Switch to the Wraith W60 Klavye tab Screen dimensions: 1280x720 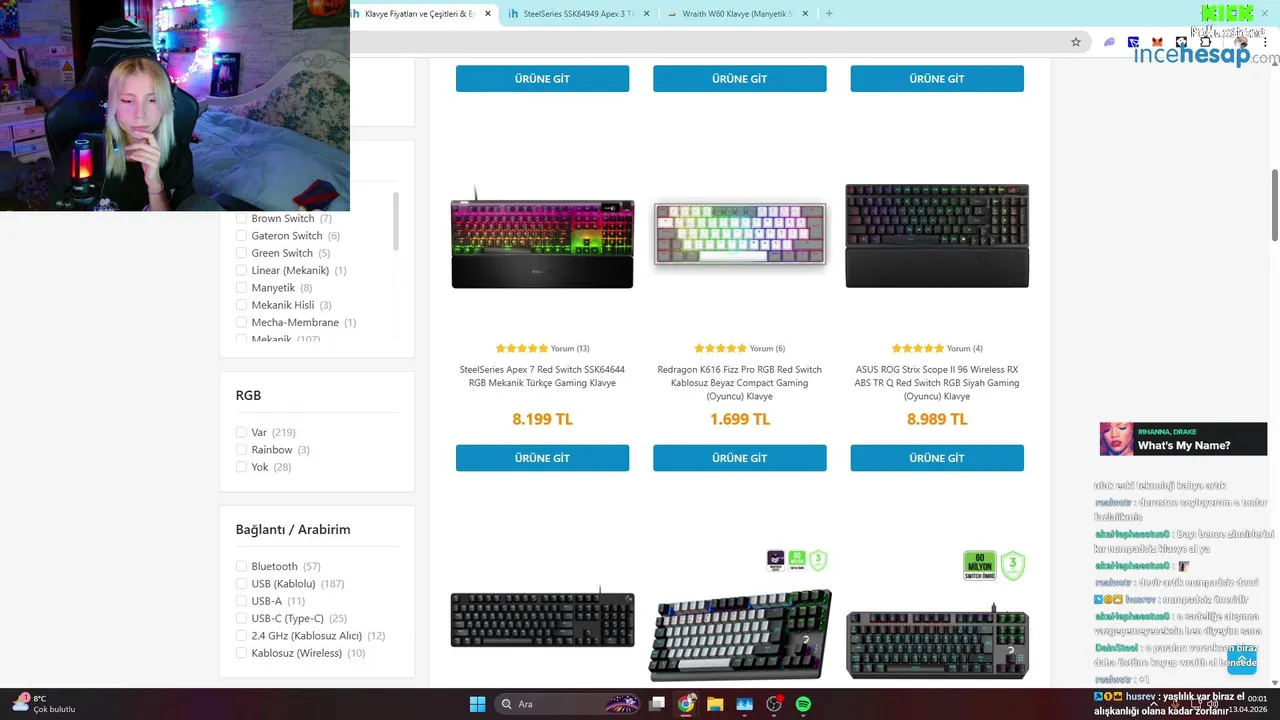pyautogui.click(x=737, y=14)
